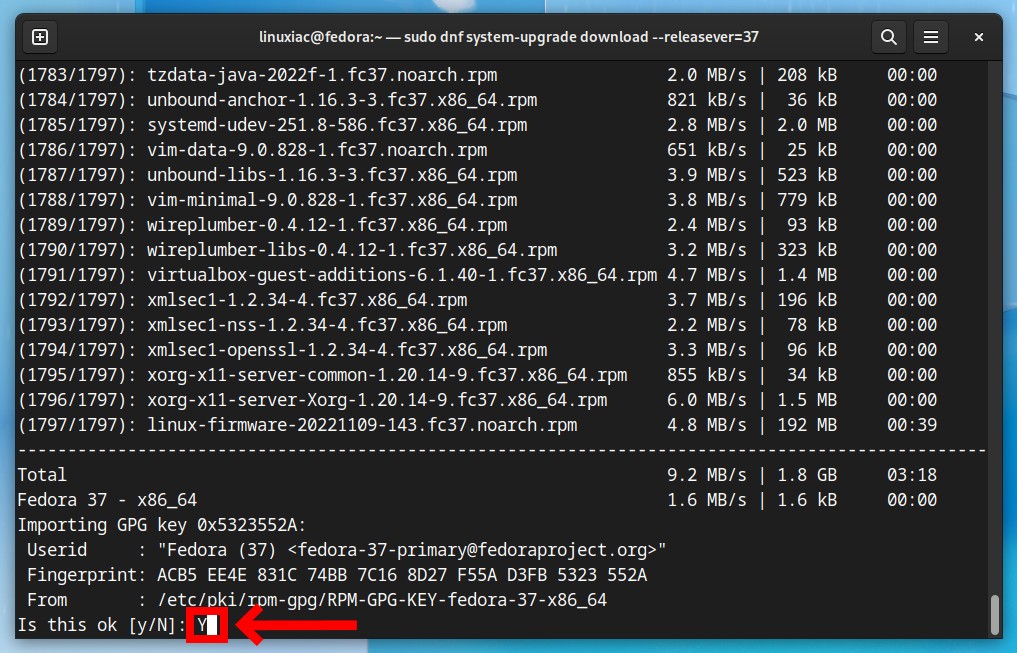Click the '(1797/1797):' counter
Screen dimensions: 1017x653
pos(77,425)
